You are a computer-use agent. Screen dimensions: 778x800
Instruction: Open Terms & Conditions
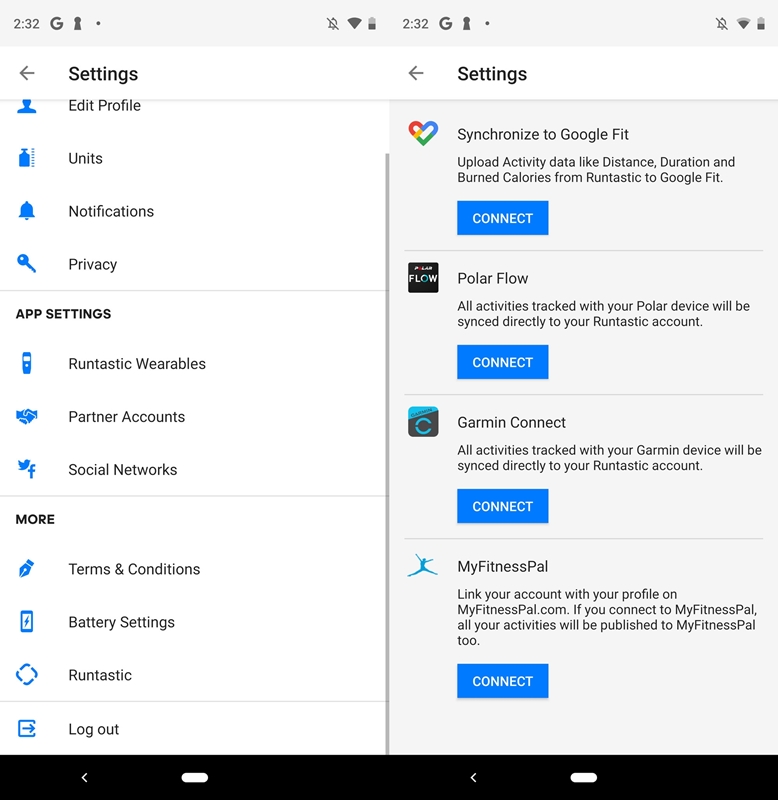(x=194, y=569)
